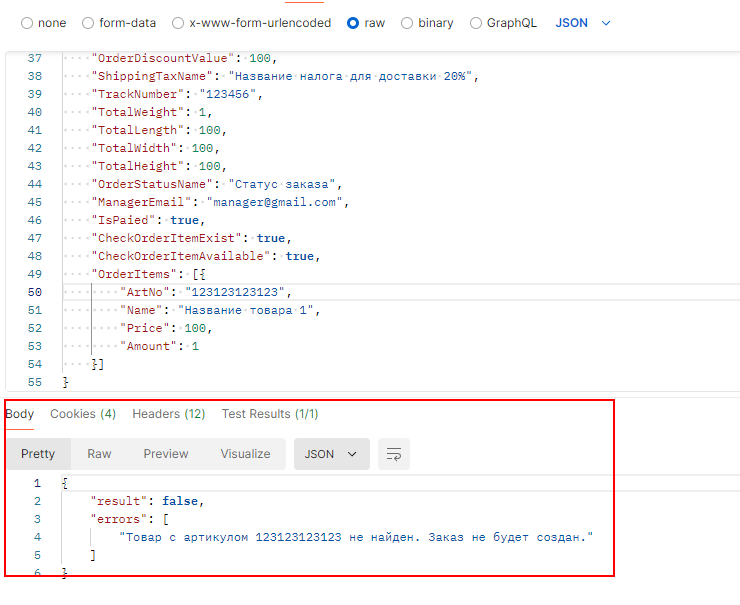This screenshot has width=740, height=605.
Task: Open the Visualize response view
Action: 245,454
